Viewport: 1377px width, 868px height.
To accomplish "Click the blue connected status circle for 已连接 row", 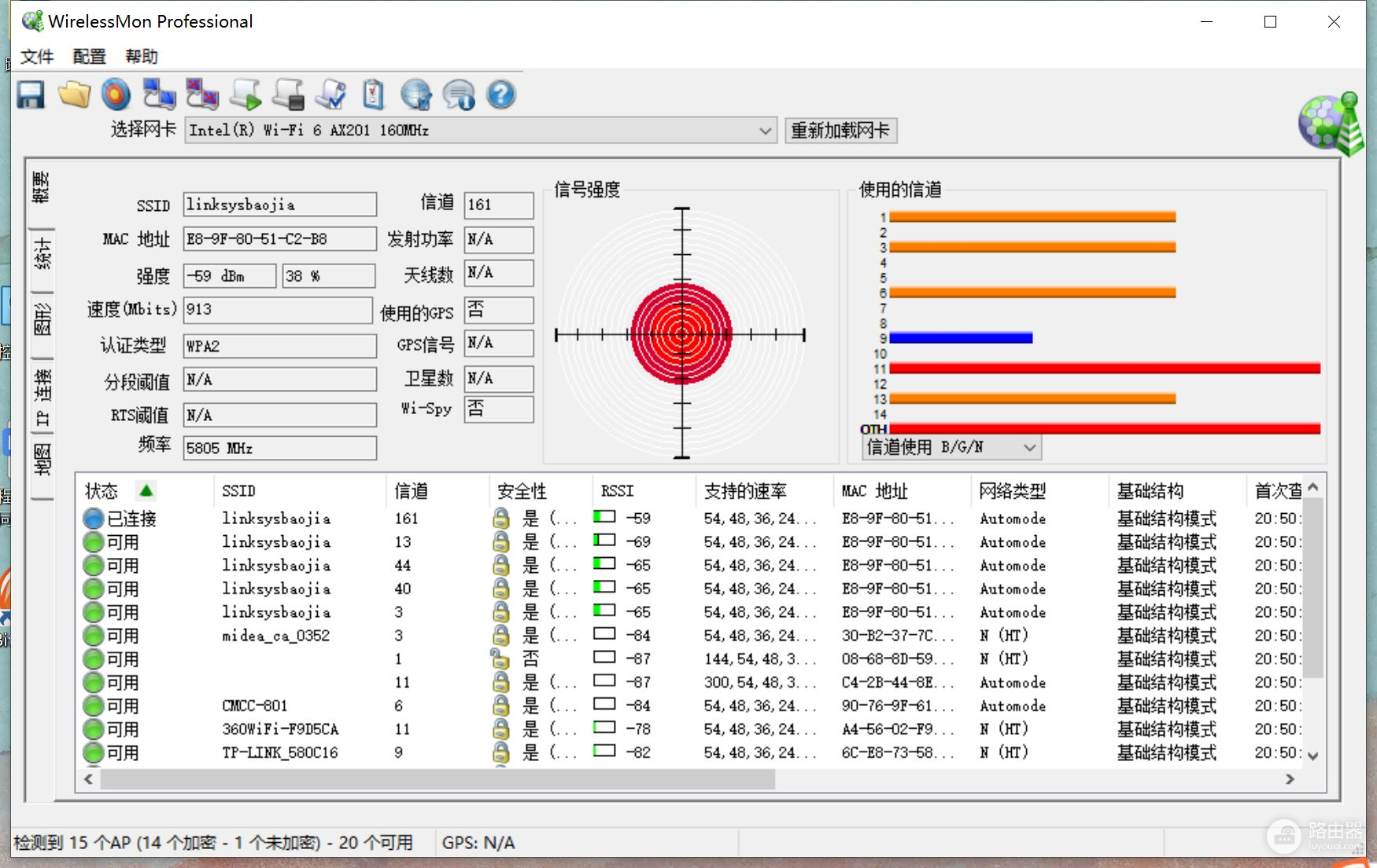I will [94, 519].
